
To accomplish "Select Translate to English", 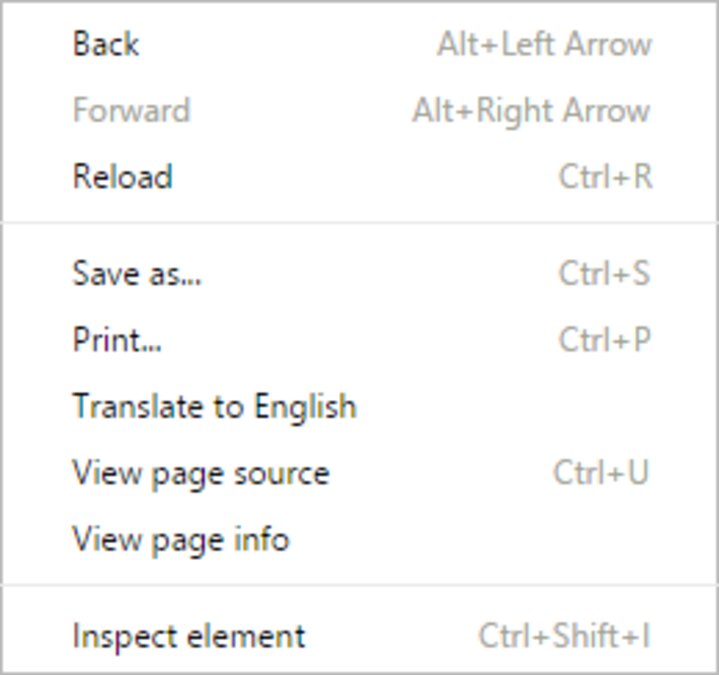I will coord(214,407).
